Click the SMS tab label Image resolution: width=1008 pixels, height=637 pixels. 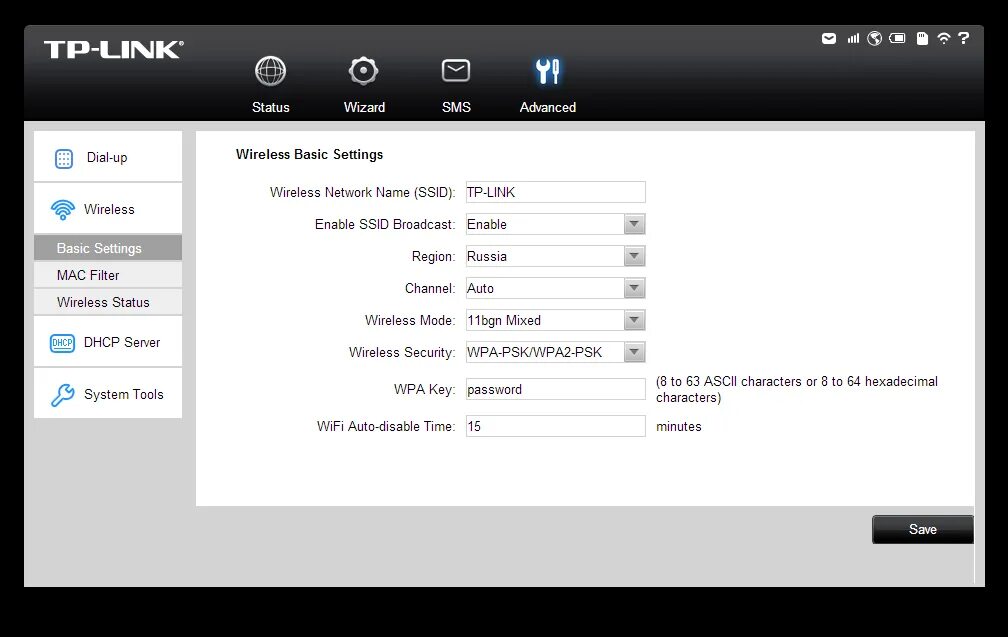[456, 107]
